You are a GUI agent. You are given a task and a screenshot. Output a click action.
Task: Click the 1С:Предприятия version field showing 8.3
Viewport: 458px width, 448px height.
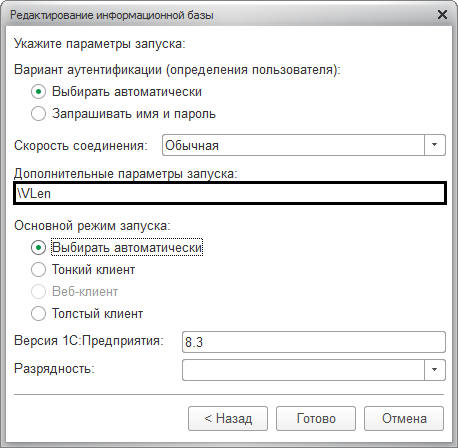314,342
